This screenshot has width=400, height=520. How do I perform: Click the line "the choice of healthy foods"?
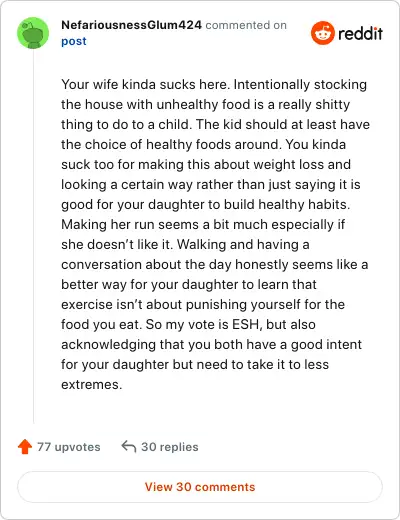[204, 144]
